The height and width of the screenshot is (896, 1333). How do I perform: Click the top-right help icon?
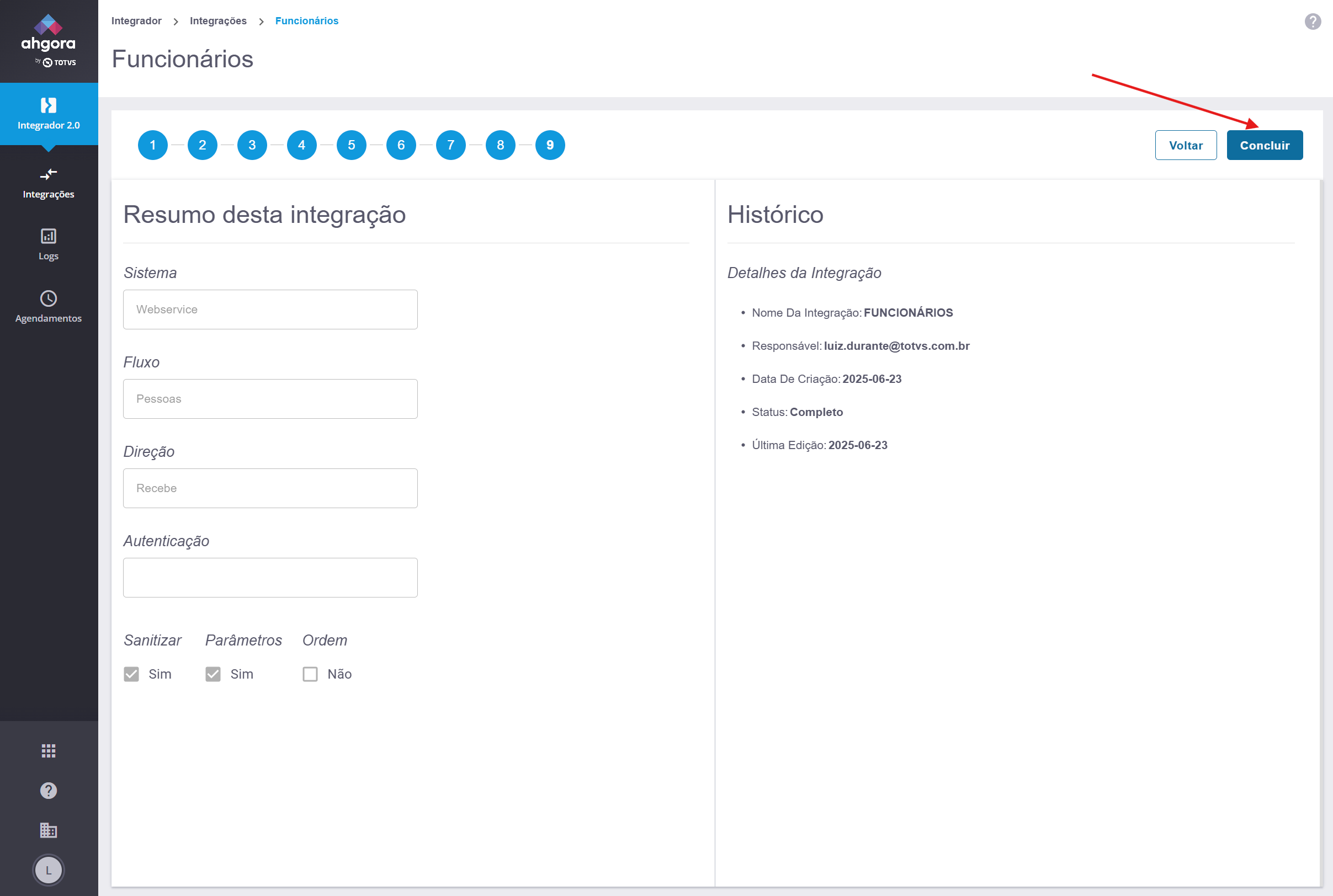pyautogui.click(x=1313, y=22)
